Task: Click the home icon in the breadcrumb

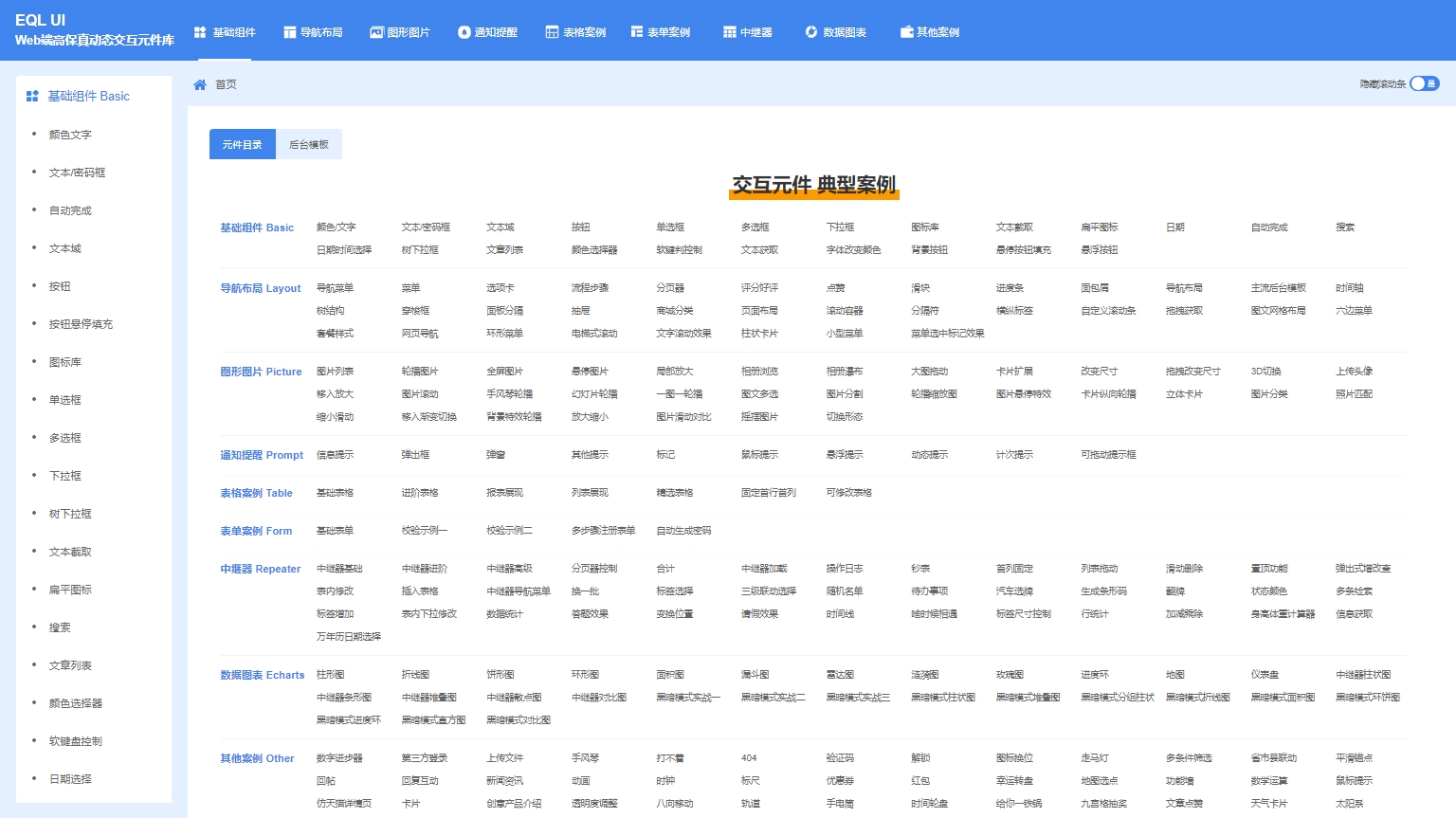Action: (x=200, y=84)
